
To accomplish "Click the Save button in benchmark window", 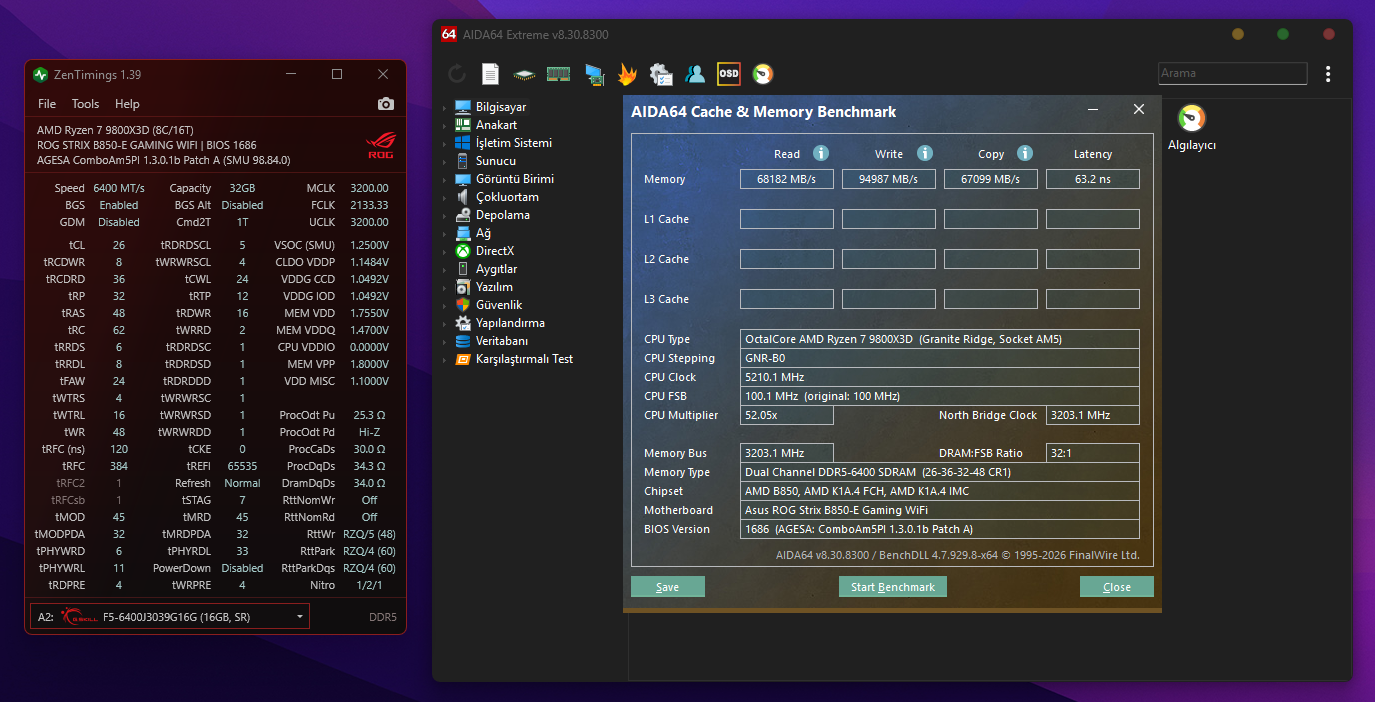I will point(668,587).
